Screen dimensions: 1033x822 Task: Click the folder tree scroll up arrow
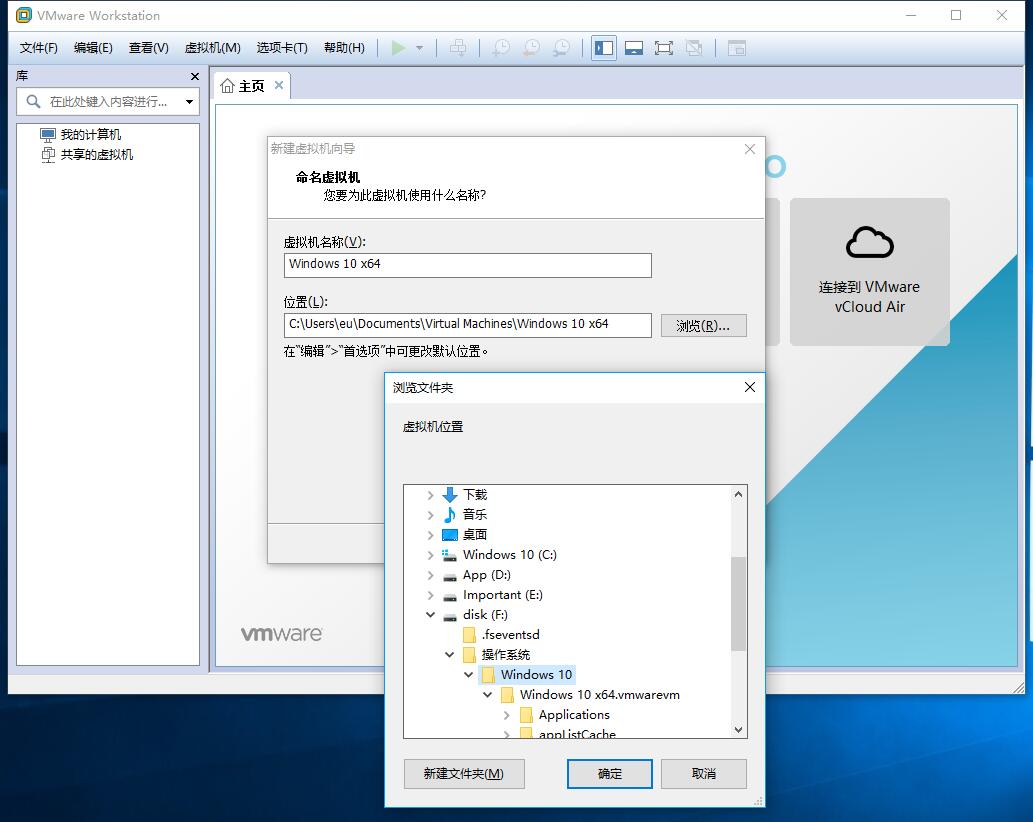pos(739,494)
